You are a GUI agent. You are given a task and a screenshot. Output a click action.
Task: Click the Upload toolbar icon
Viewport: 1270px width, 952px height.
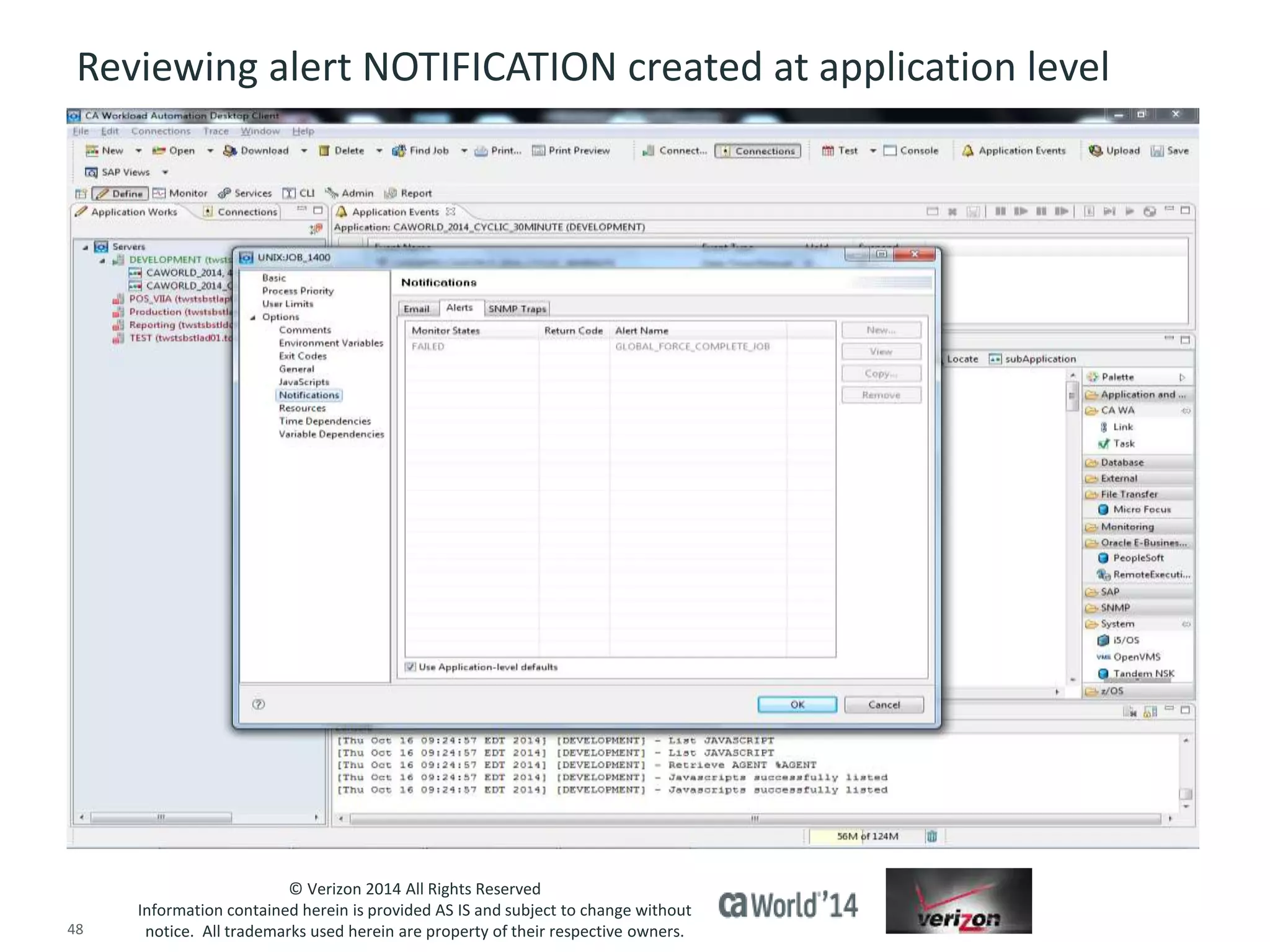(1096, 151)
